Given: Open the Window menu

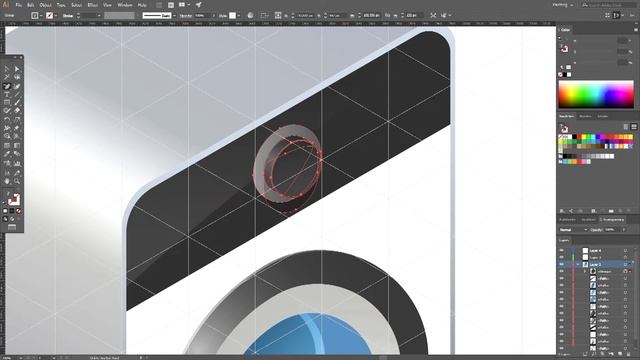Looking at the screenshot, I should 124,5.
